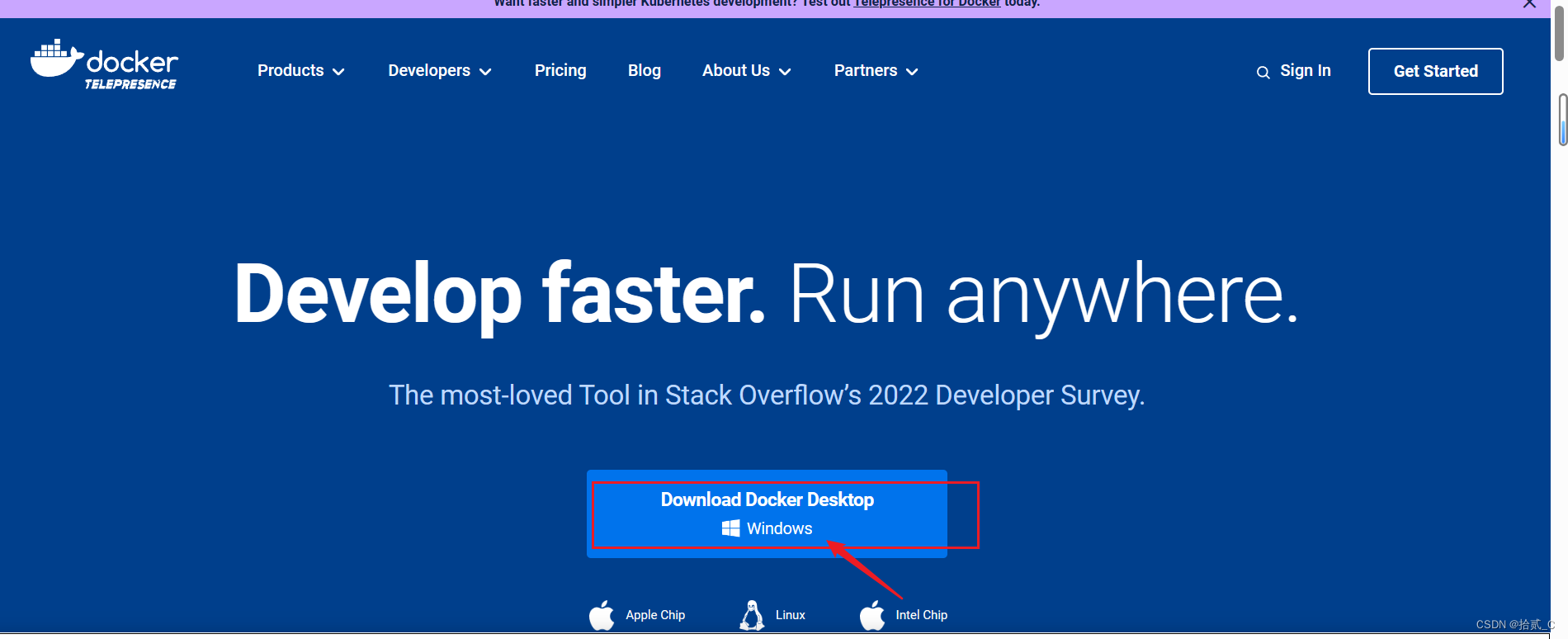1568x639 pixels.
Task: Click the Intel Chip apple icon
Action: [872, 615]
